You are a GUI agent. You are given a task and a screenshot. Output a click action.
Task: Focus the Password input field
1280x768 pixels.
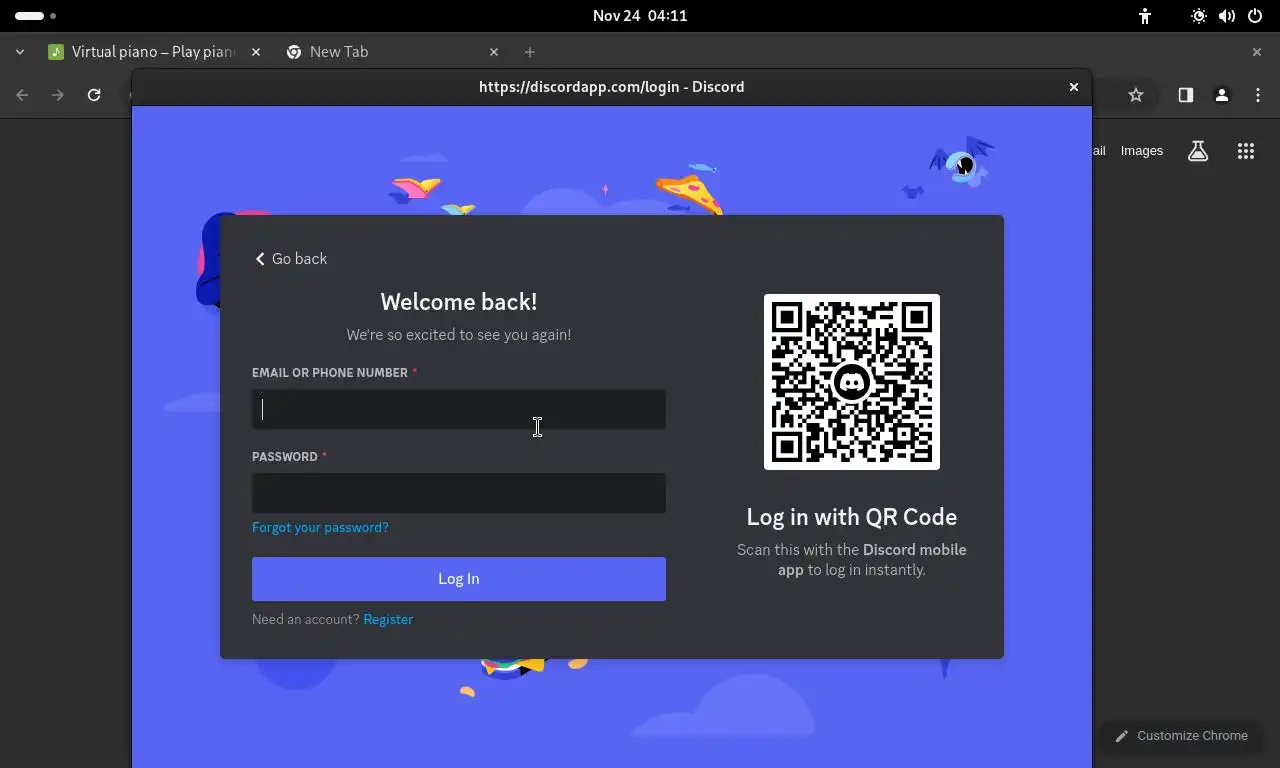(459, 493)
